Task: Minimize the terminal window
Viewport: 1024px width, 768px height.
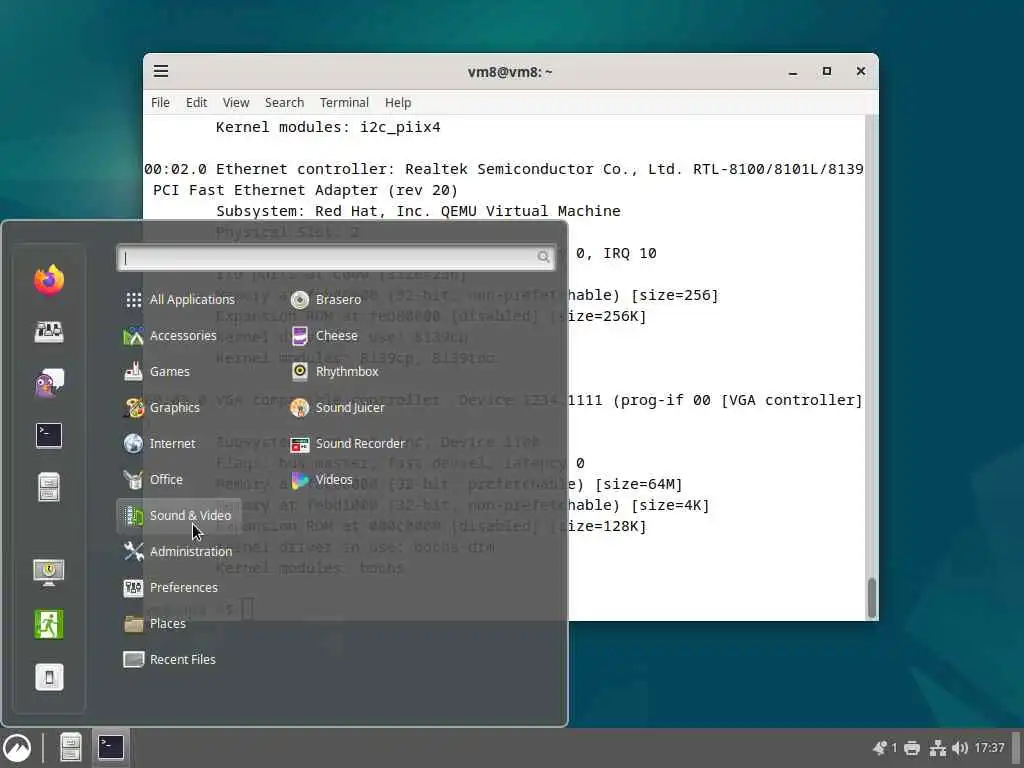Action: 793,71
